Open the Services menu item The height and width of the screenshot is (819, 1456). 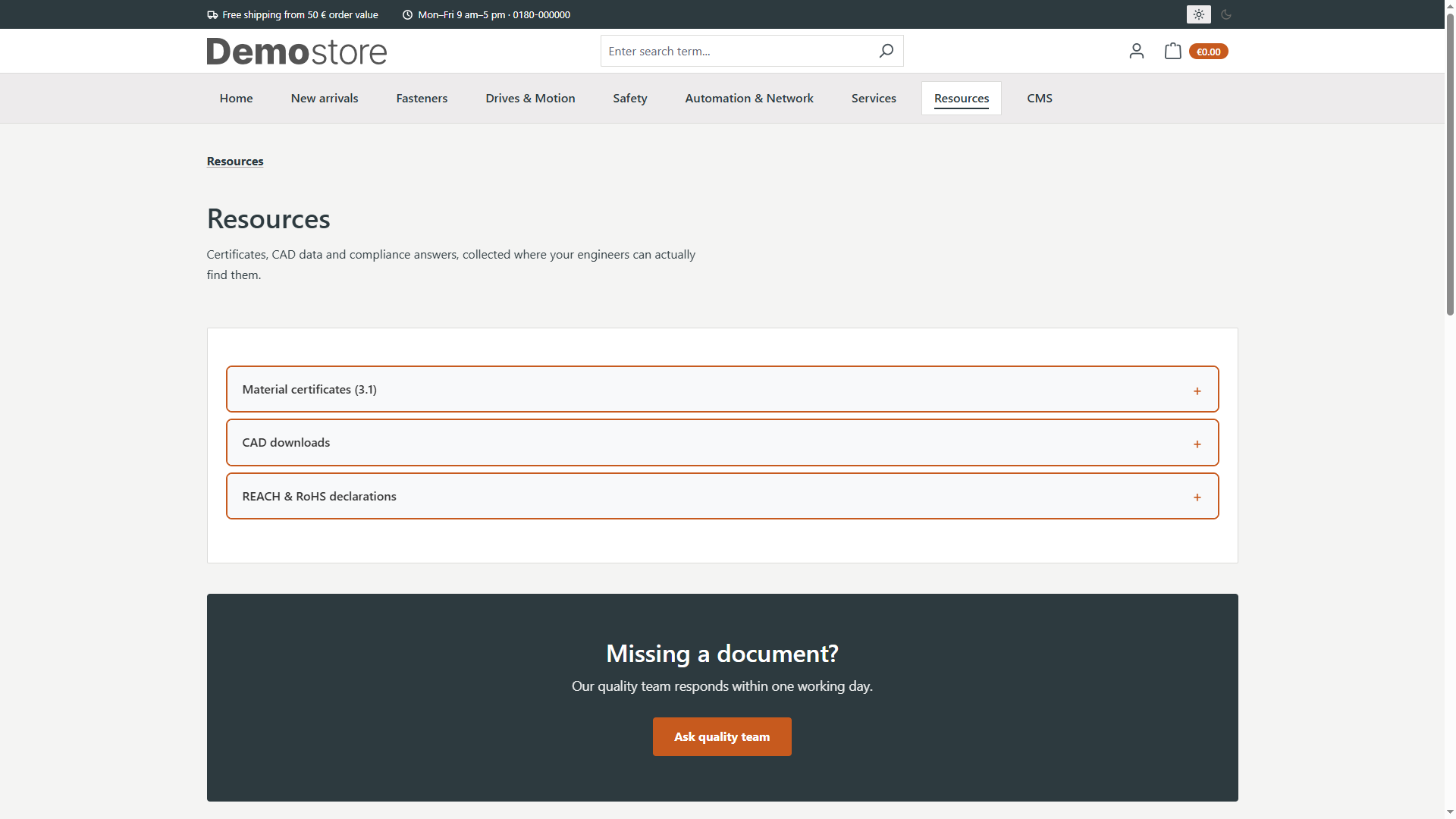coord(874,98)
